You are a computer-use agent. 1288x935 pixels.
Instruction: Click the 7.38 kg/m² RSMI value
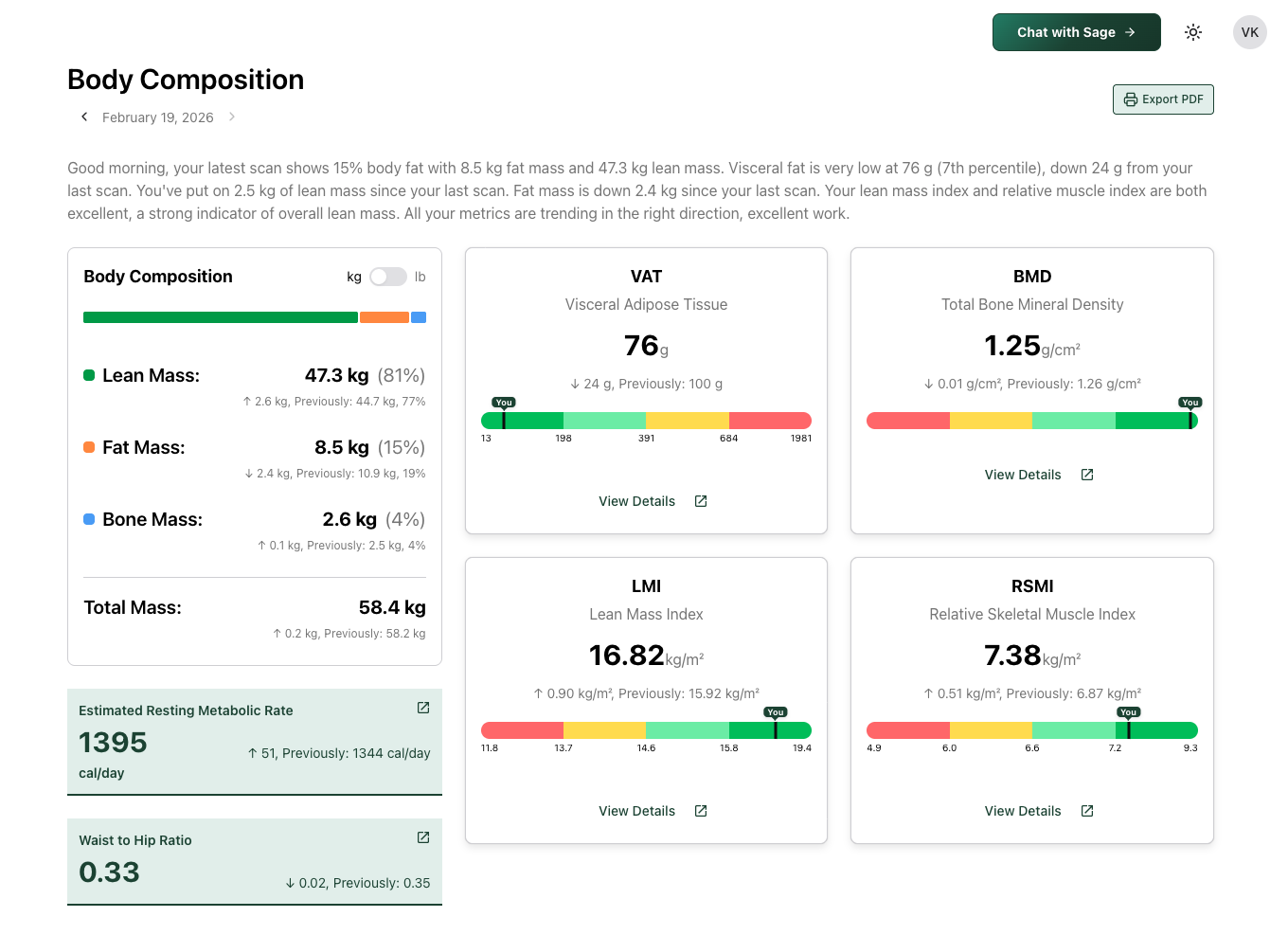click(1032, 656)
